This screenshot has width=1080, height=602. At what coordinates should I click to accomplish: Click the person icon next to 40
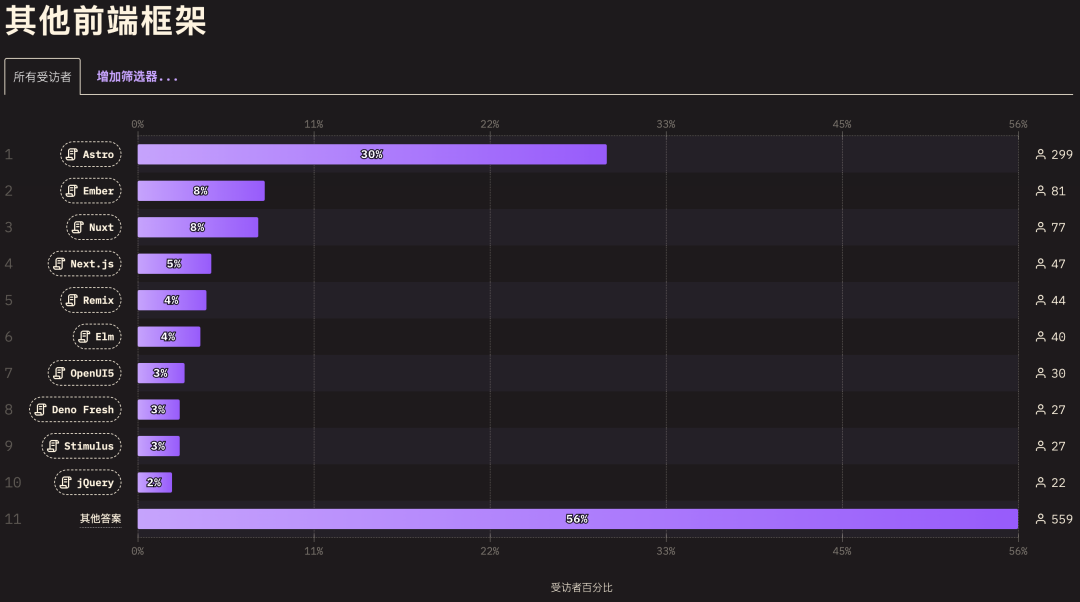coord(1041,337)
